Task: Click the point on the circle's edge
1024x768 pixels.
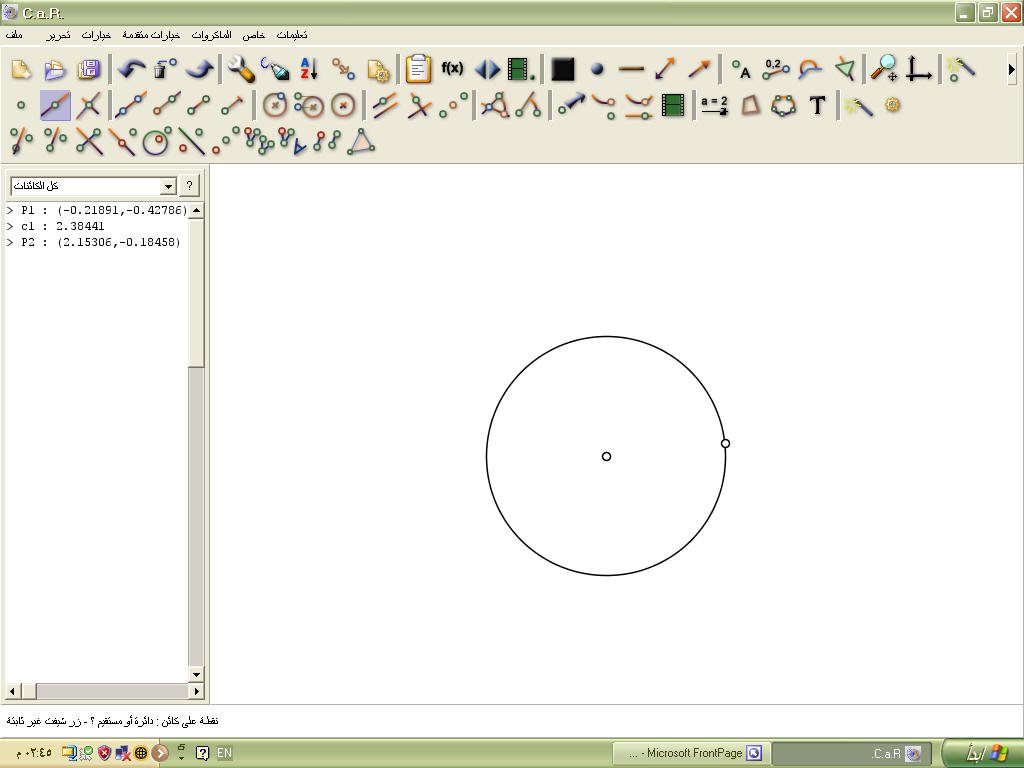Action: pos(725,443)
